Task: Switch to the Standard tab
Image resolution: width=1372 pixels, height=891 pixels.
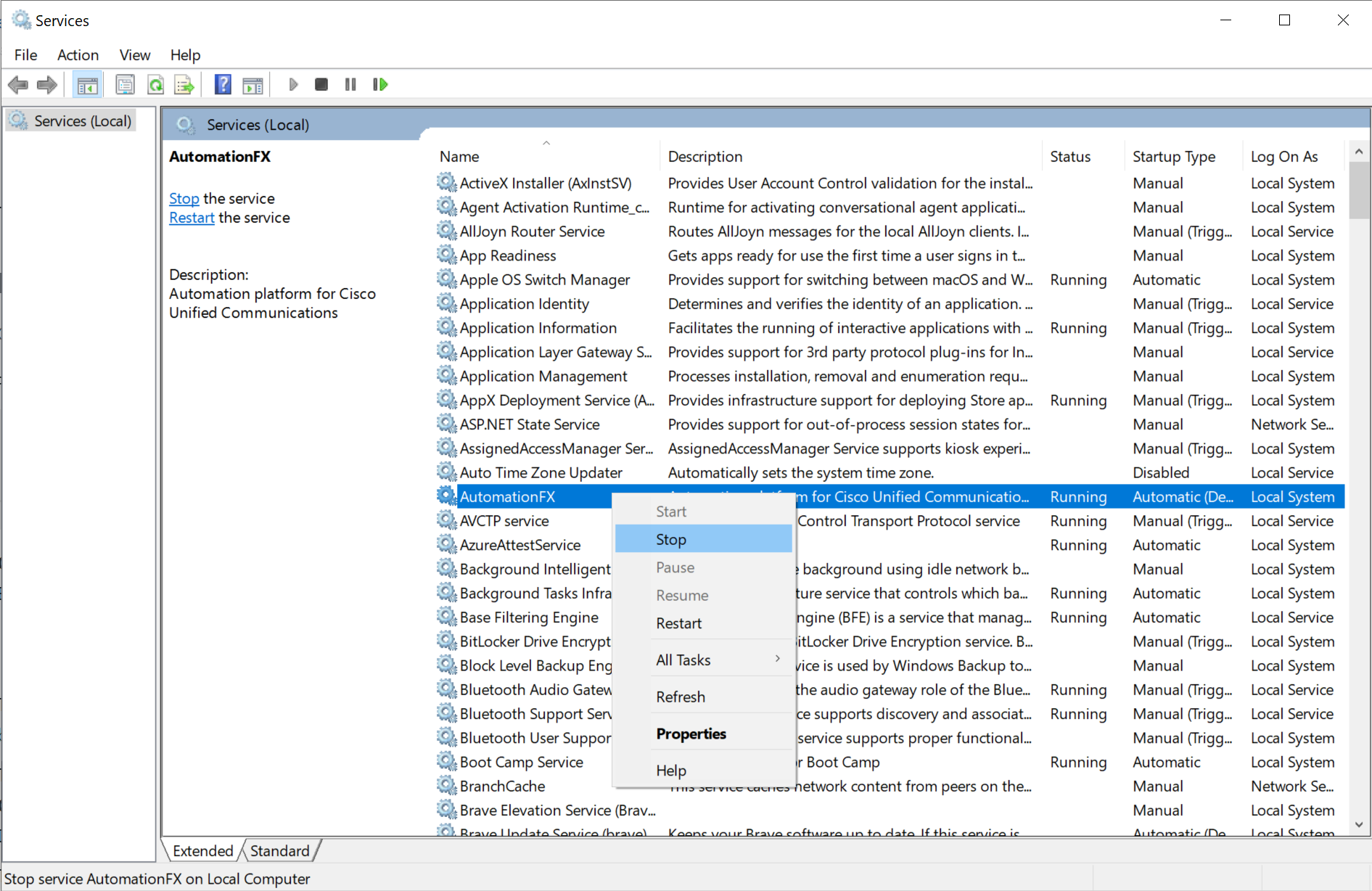Action: click(x=280, y=850)
